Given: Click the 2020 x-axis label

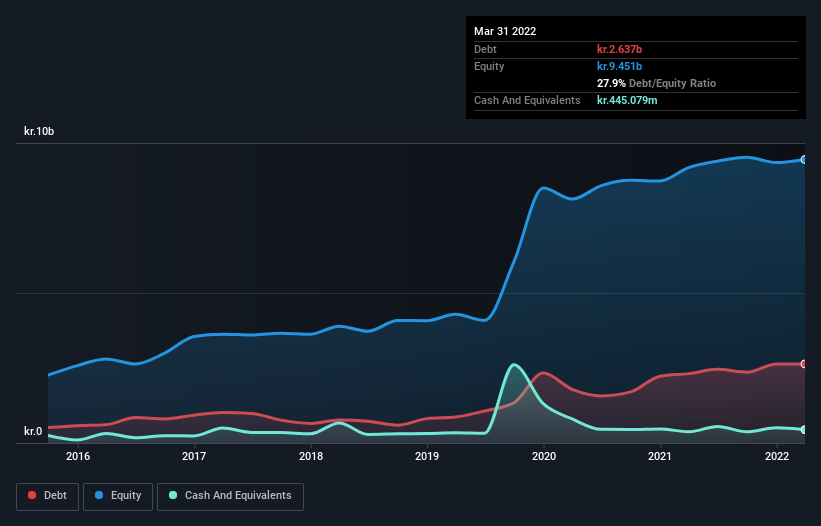Looking at the screenshot, I should click(544, 456).
